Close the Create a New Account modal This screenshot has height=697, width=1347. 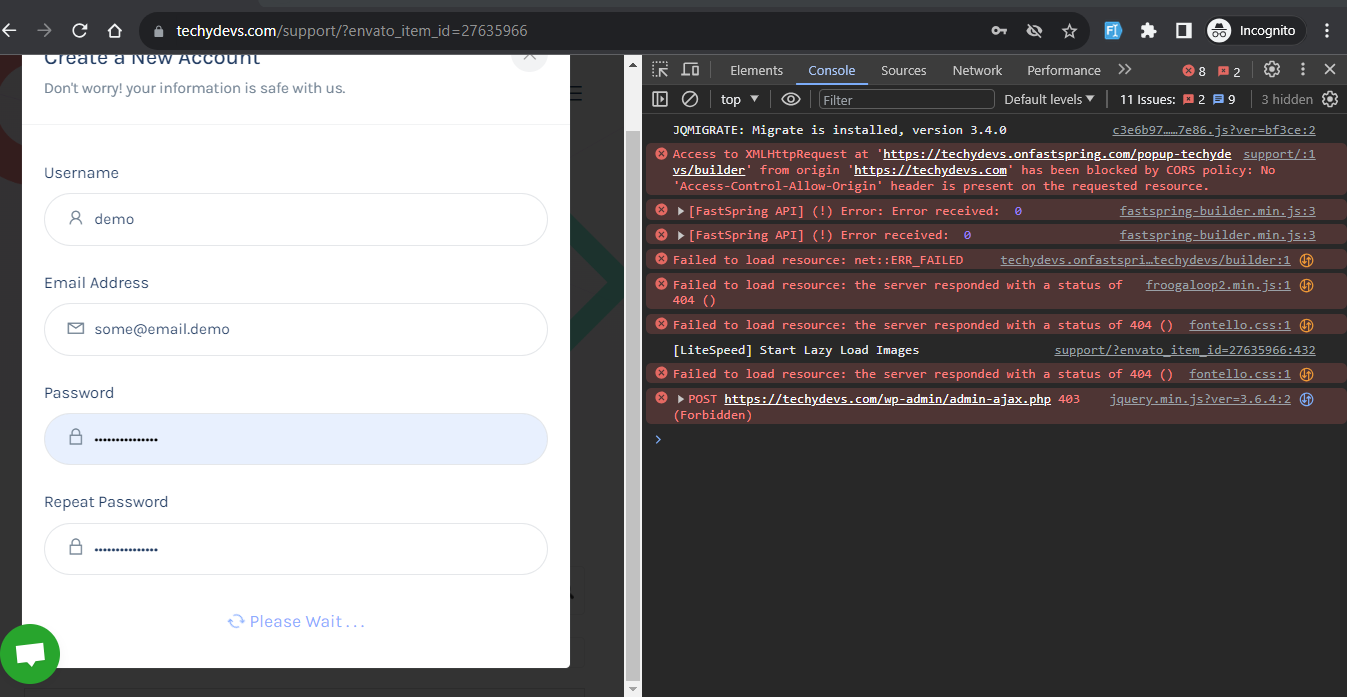tap(529, 59)
